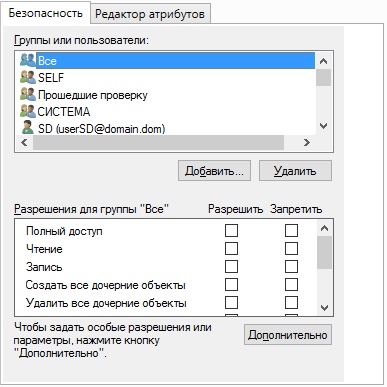This screenshot has height=387, width=387.
Task: Click the permissions list vertical scrollbar thumb
Action: coord(324,252)
